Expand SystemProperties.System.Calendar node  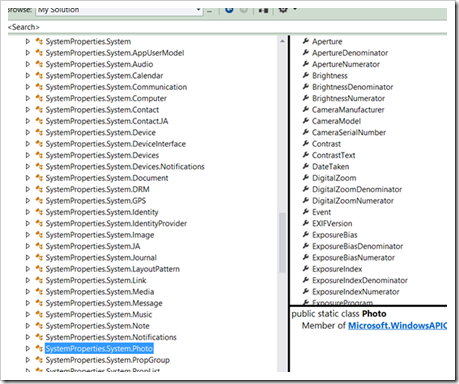click(28, 75)
